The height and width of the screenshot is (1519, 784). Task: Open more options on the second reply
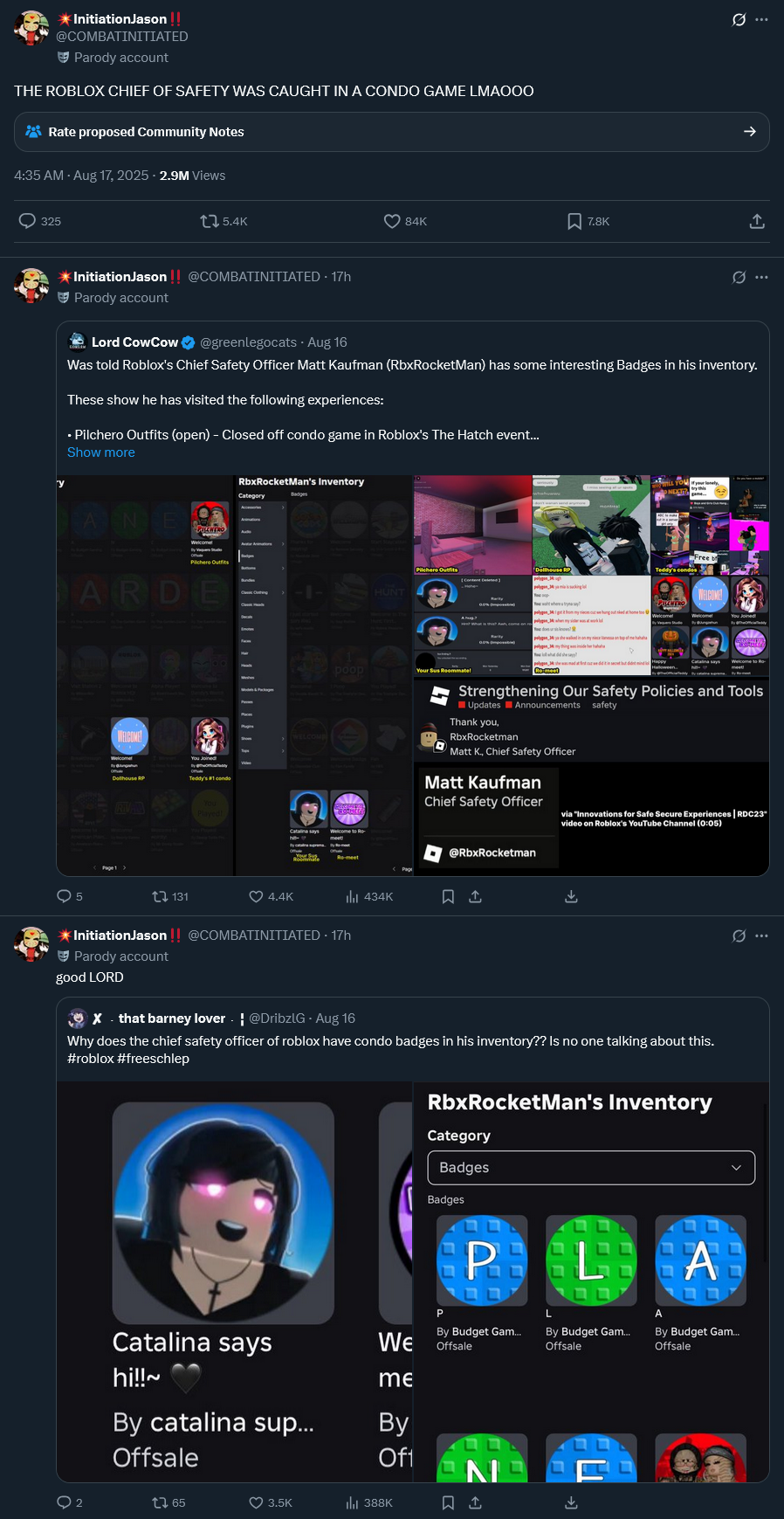tap(762, 277)
